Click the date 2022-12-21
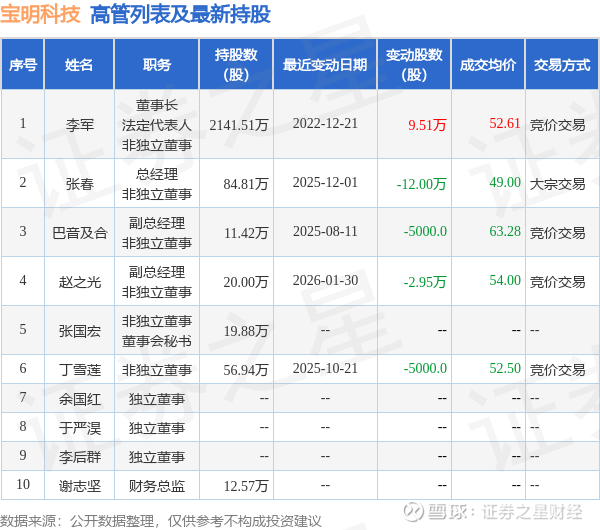Screen dimensions: 600x530 coord(325,123)
